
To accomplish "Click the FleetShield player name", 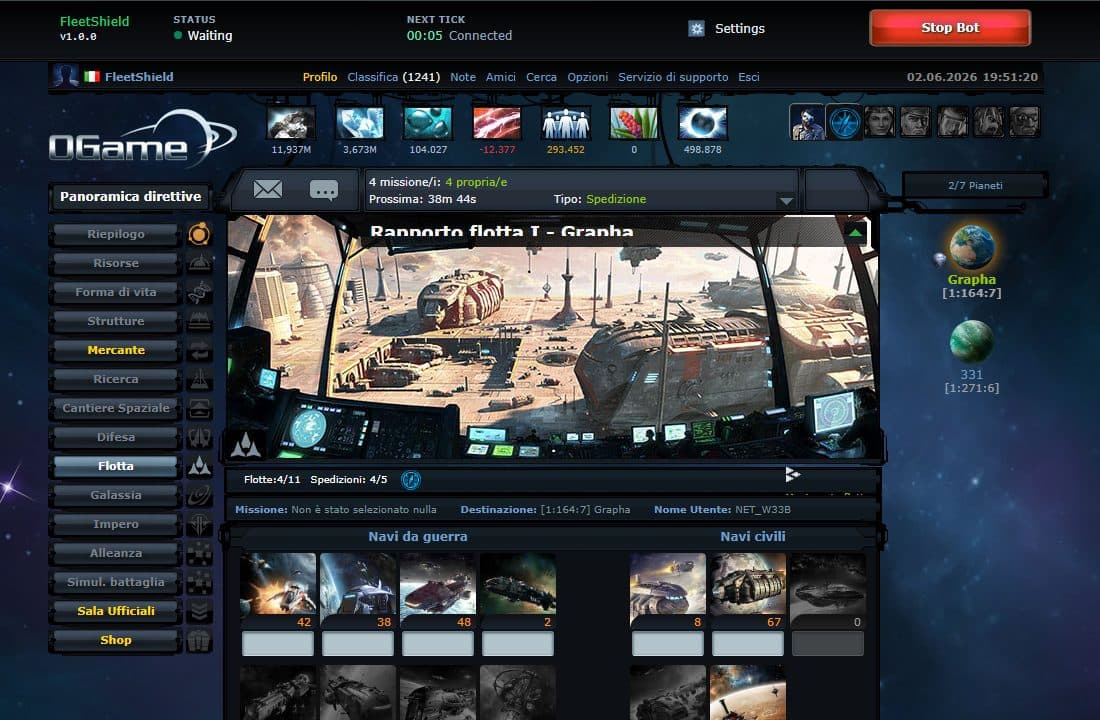I will (139, 77).
